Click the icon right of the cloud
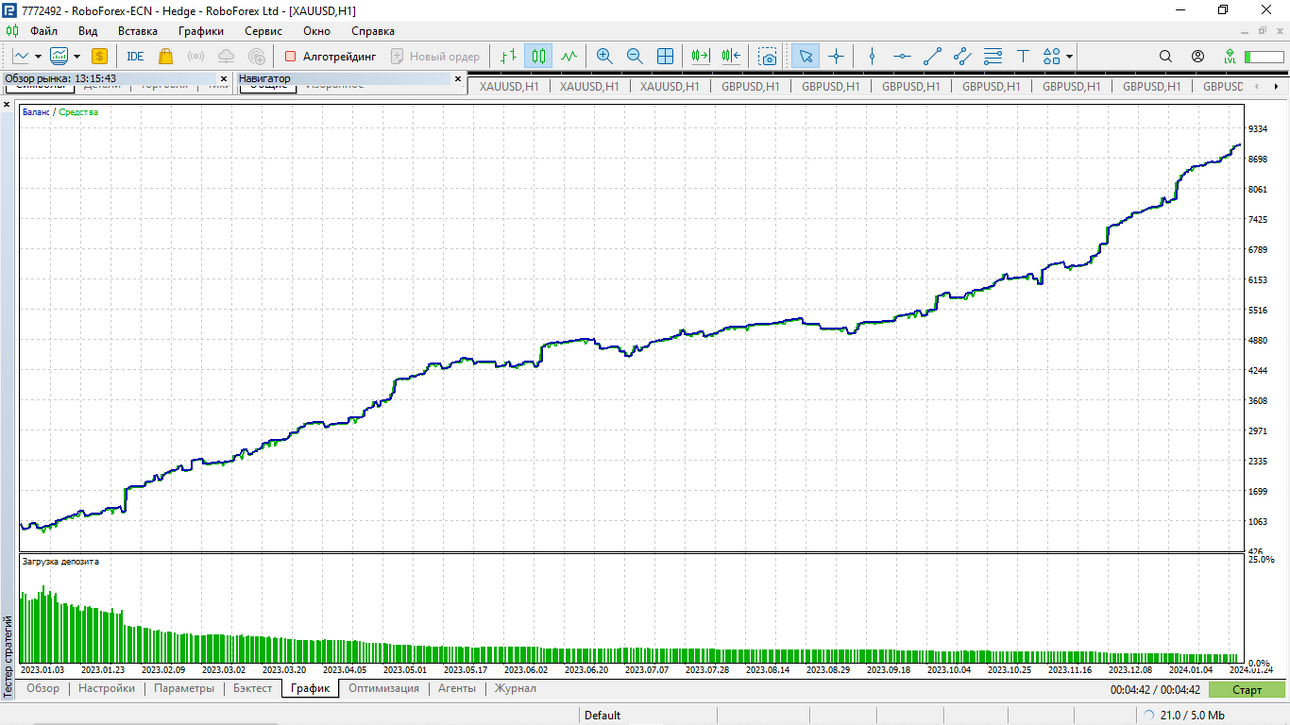Image resolution: width=1290 pixels, height=725 pixels. (x=257, y=56)
